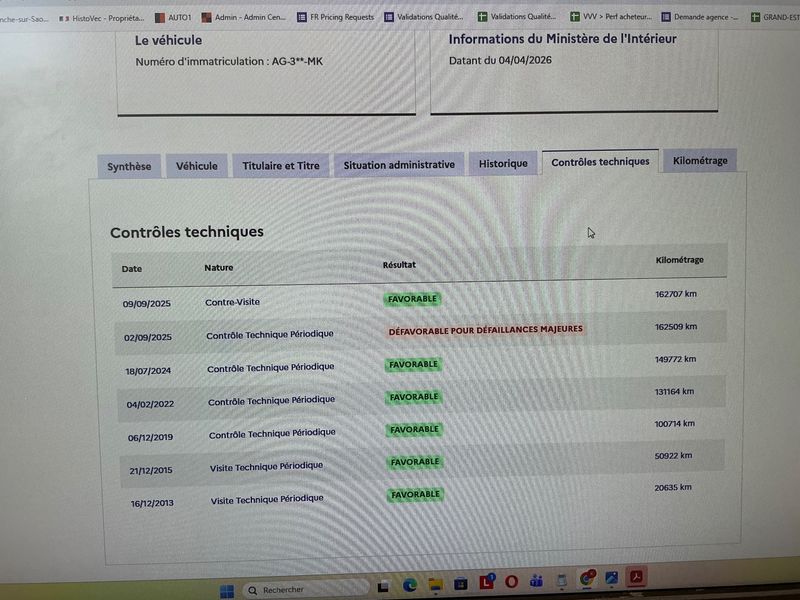
Task: Open the Admin - Admin Center bookmark
Action: [x=244, y=17]
